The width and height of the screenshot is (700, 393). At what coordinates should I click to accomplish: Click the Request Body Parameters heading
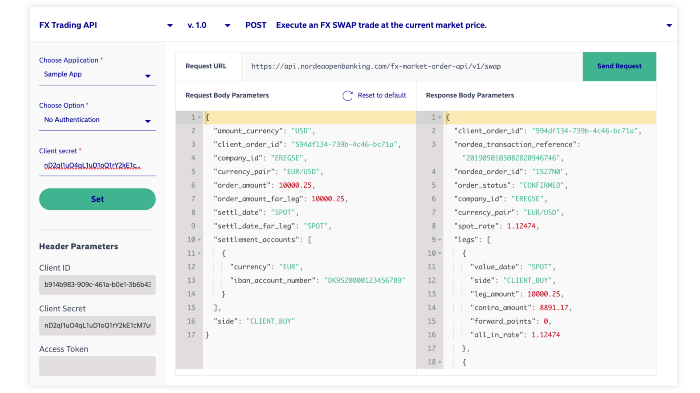click(x=227, y=96)
